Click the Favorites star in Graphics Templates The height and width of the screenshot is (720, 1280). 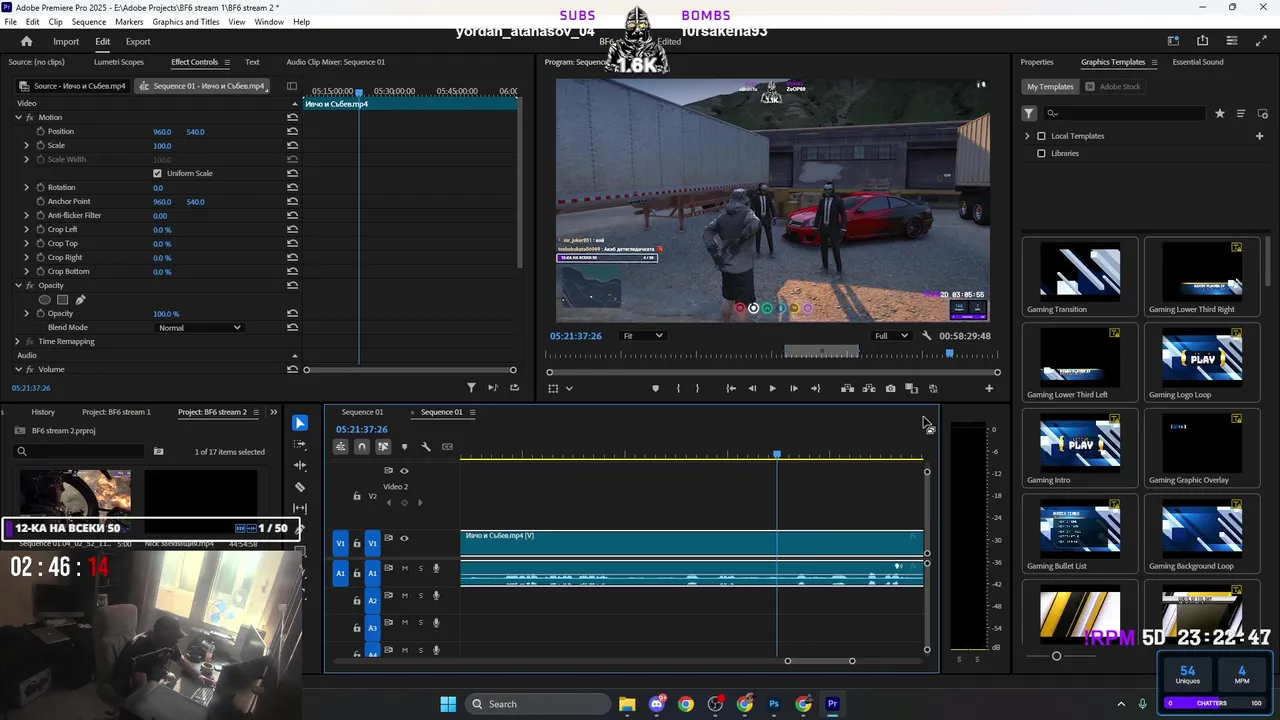click(x=1219, y=113)
